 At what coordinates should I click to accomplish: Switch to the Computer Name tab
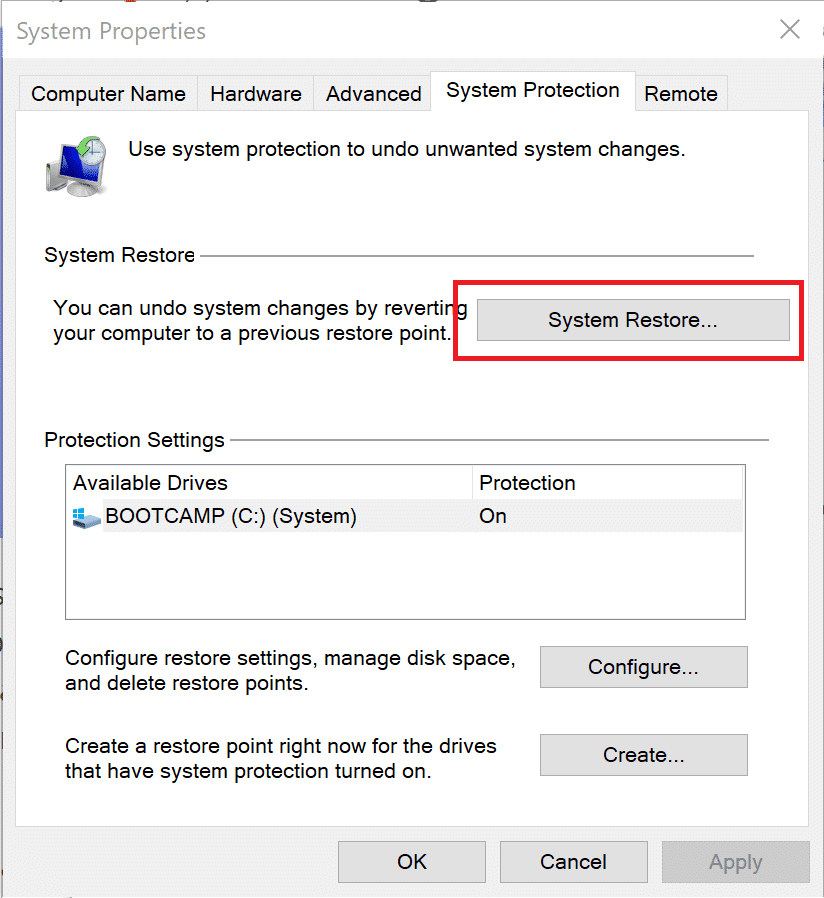point(108,94)
